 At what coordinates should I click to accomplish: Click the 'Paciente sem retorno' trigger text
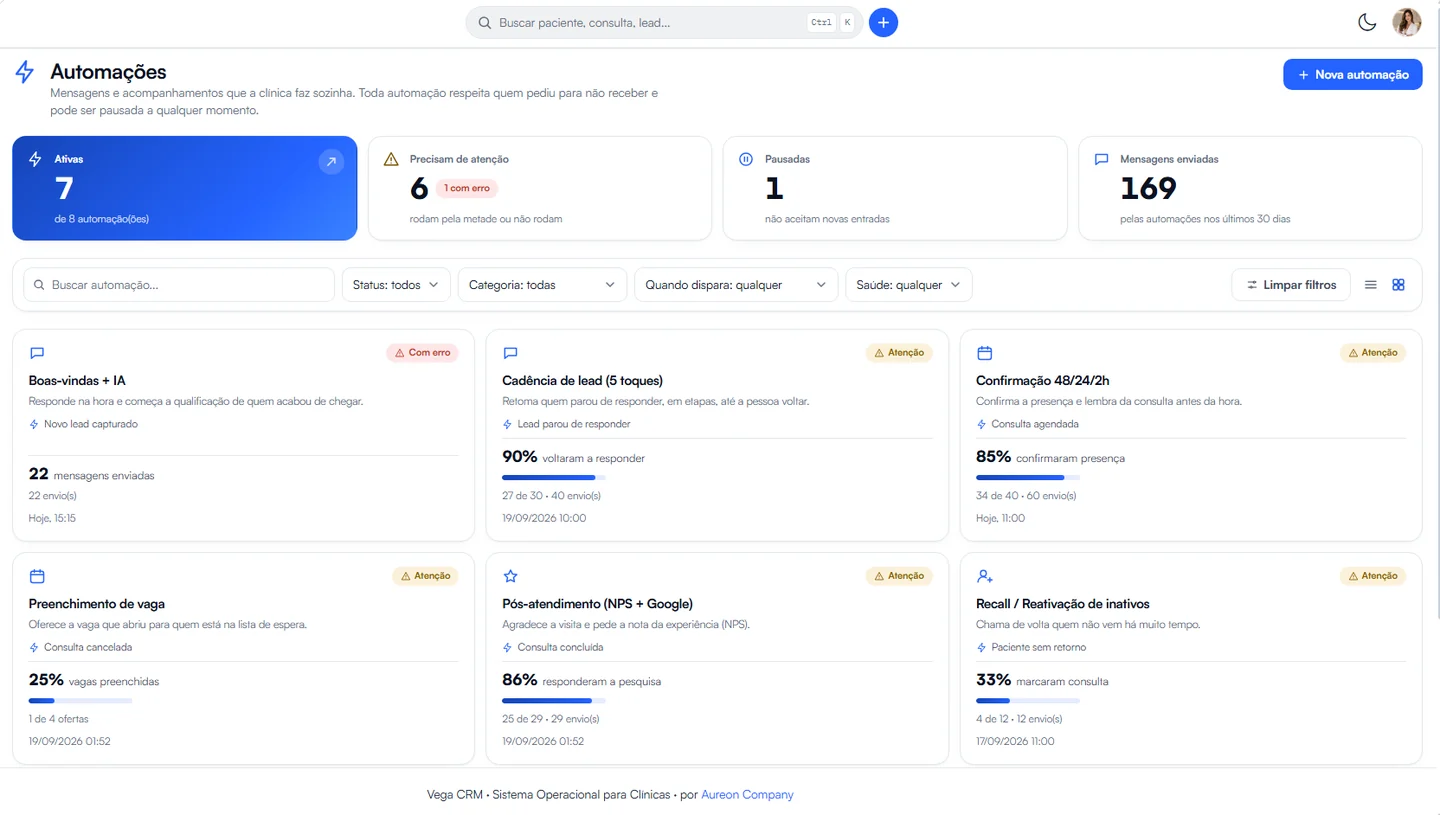tap(1038, 647)
